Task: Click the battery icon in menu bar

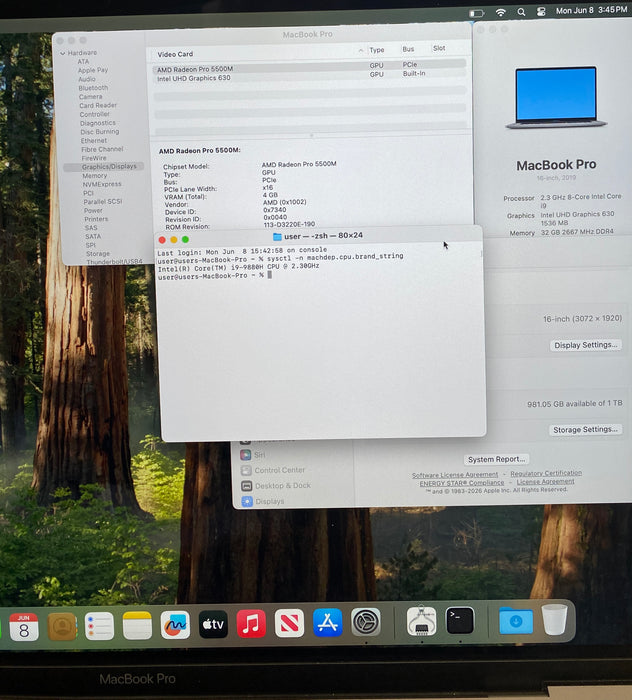Action: 476,13
